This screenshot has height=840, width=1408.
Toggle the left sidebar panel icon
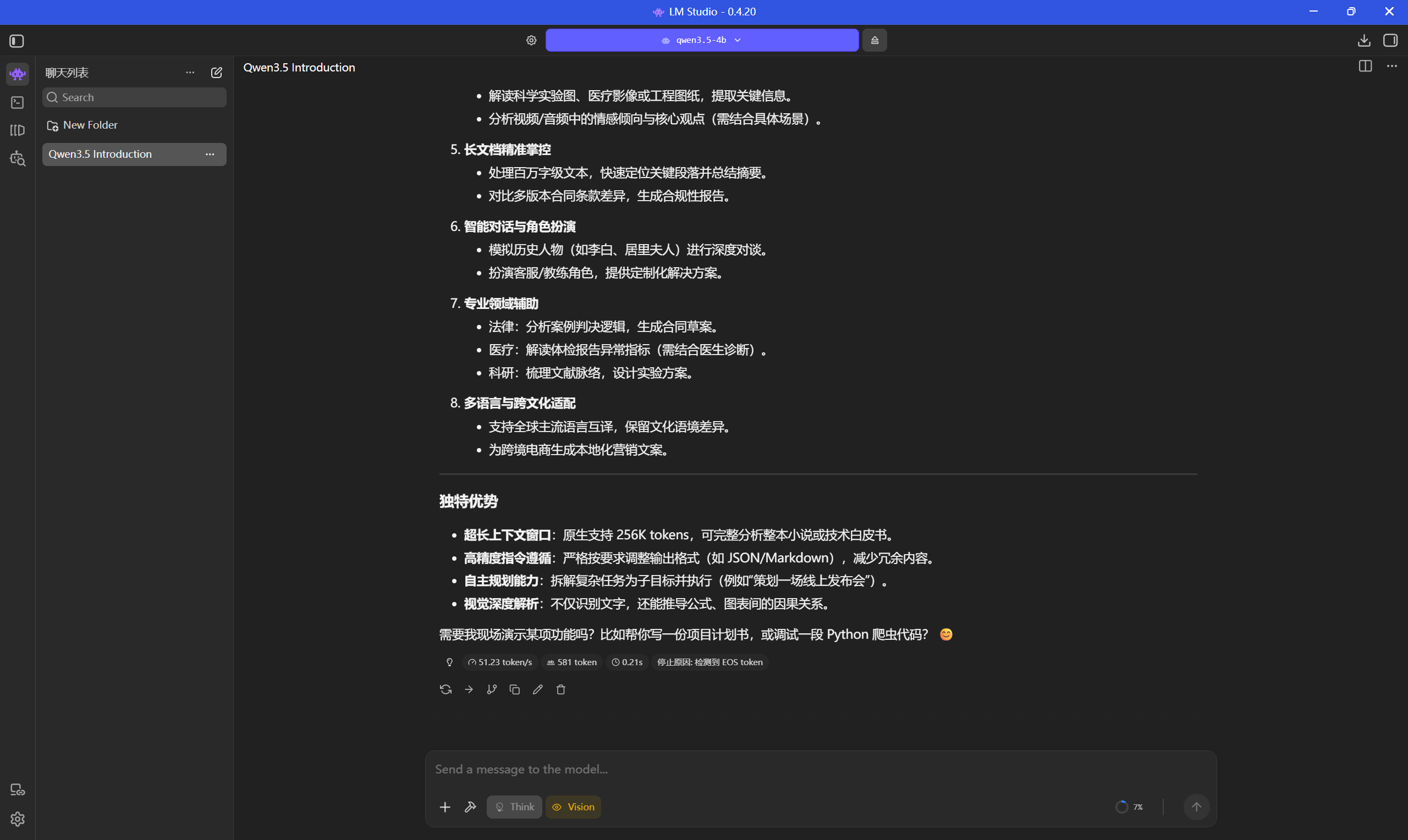17,41
